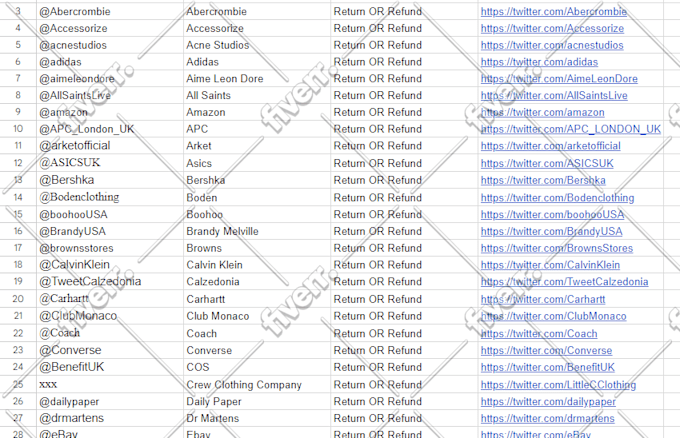
Task: Open the twitter.com/Abercrombie link
Action: tap(553, 12)
